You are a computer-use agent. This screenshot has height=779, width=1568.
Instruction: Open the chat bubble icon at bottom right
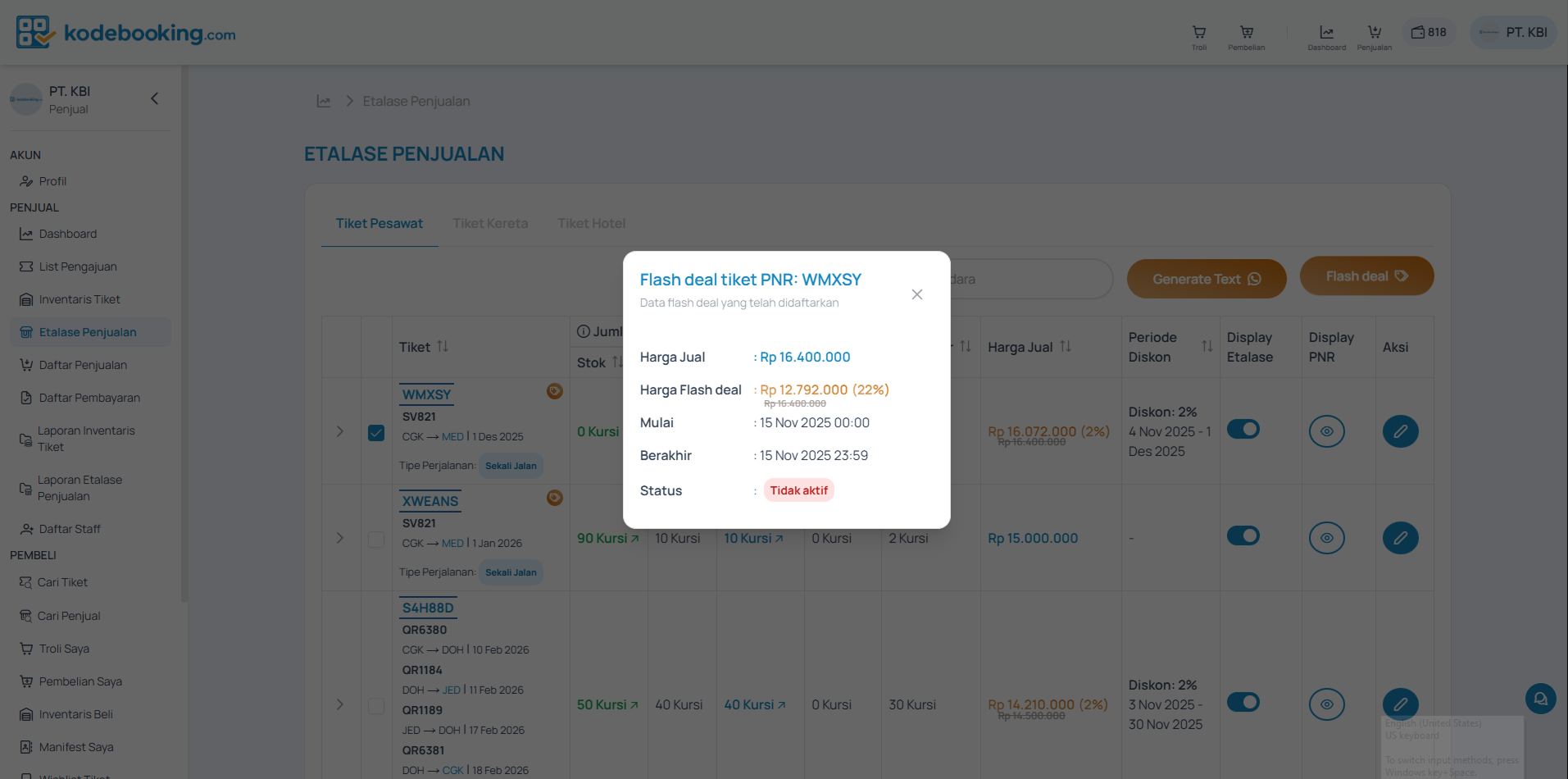point(1540,699)
